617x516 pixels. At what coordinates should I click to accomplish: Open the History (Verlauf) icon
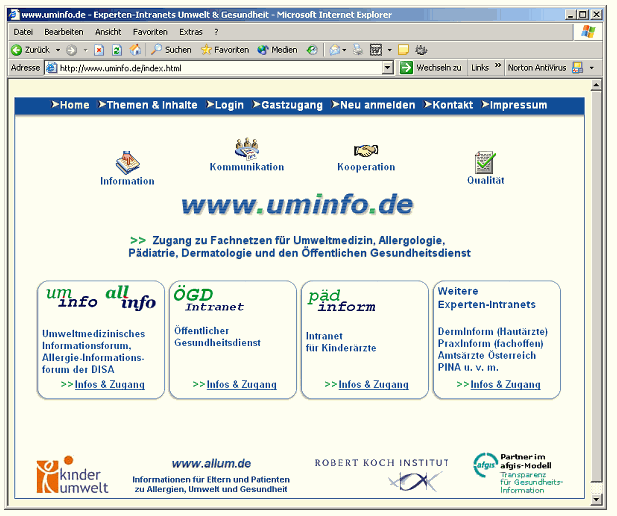(312, 50)
